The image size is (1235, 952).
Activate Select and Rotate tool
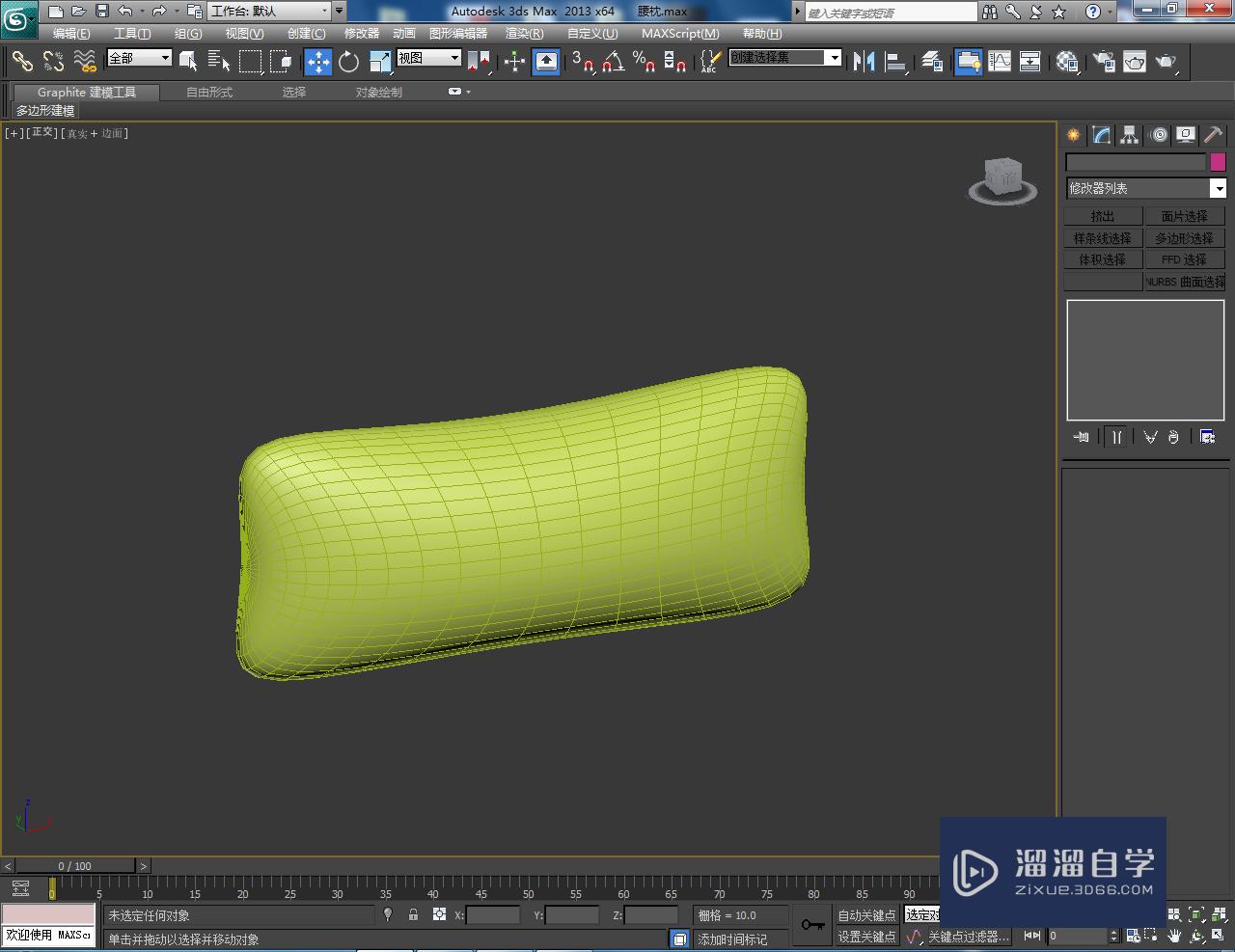tap(348, 62)
